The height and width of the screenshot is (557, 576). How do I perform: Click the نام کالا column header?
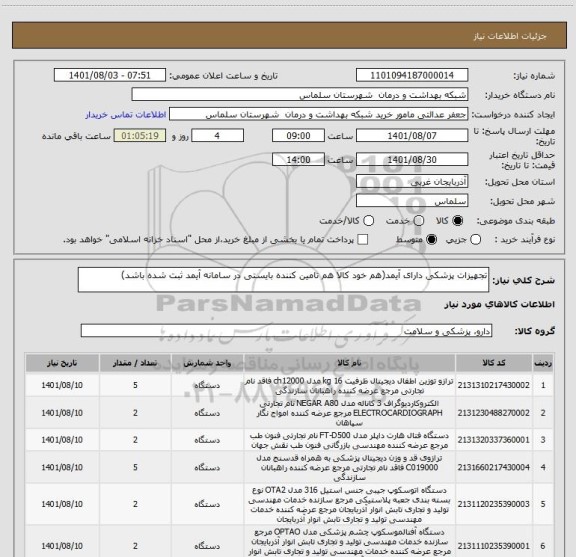tap(349, 363)
